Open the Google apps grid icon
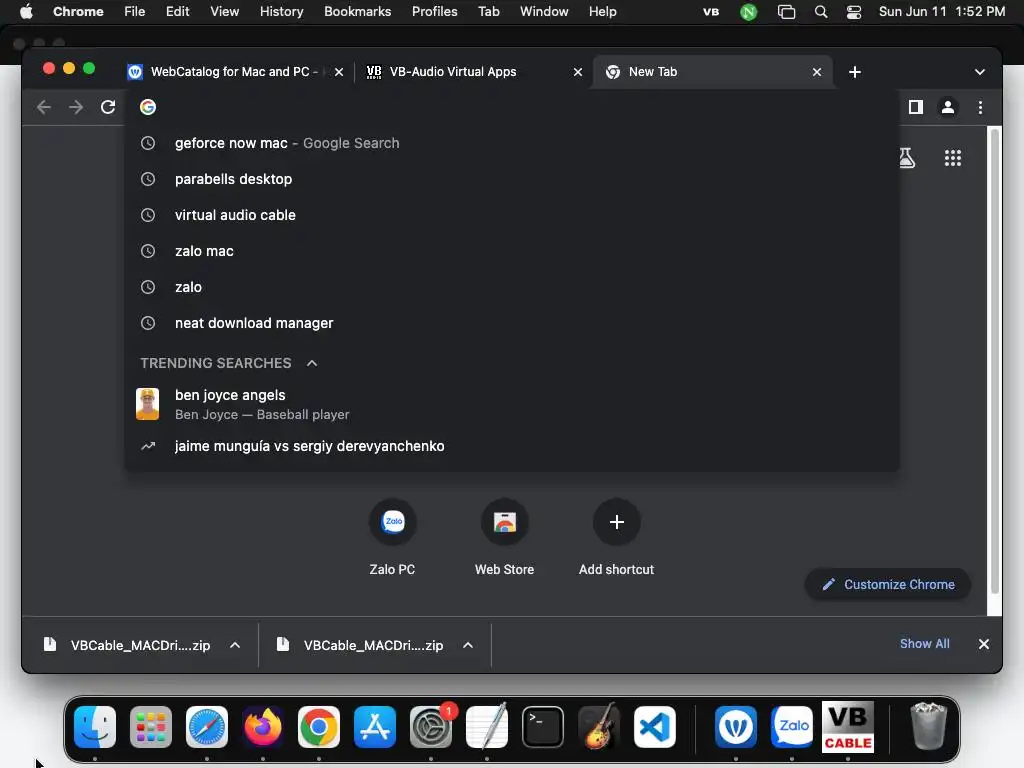This screenshot has width=1024, height=768. tap(953, 158)
